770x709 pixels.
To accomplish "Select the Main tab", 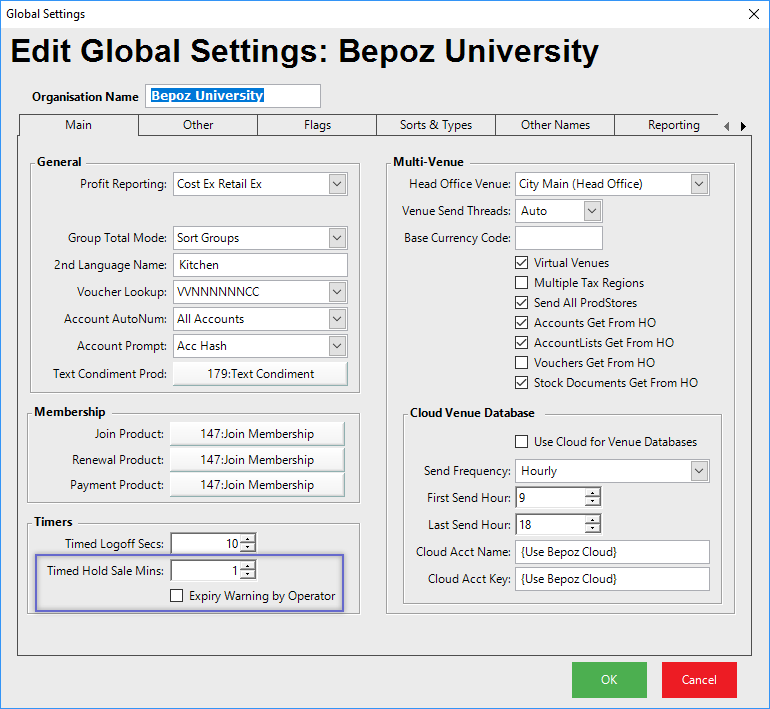I will (x=79, y=125).
